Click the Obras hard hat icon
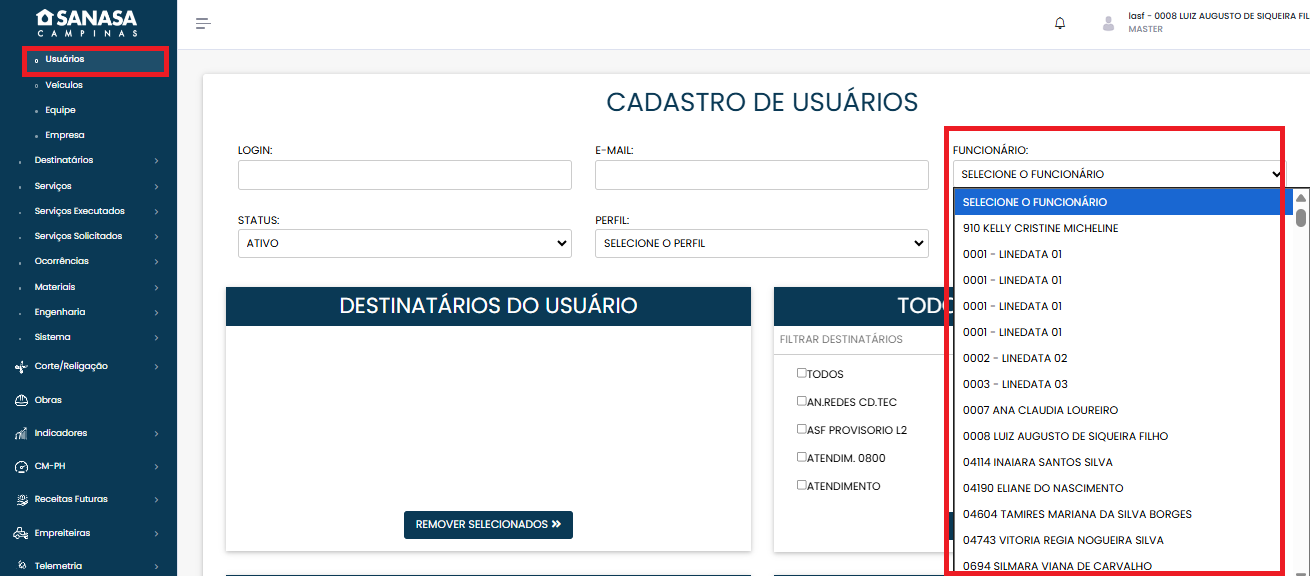The height and width of the screenshot is (576, 1310). point(21,400)
